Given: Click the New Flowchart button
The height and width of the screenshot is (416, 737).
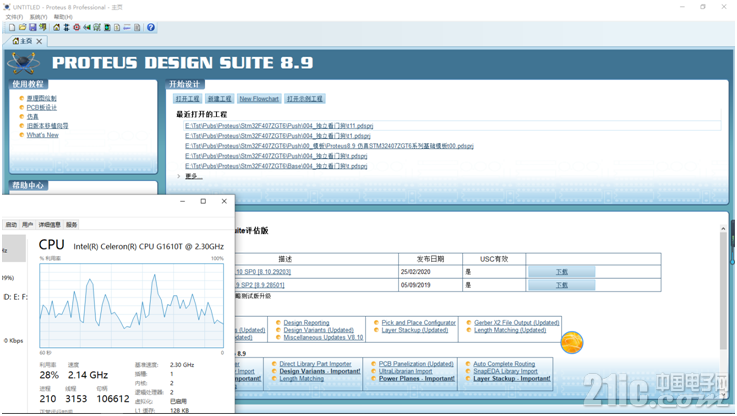Looking at the screenshot, I should (x=259, y=99).
